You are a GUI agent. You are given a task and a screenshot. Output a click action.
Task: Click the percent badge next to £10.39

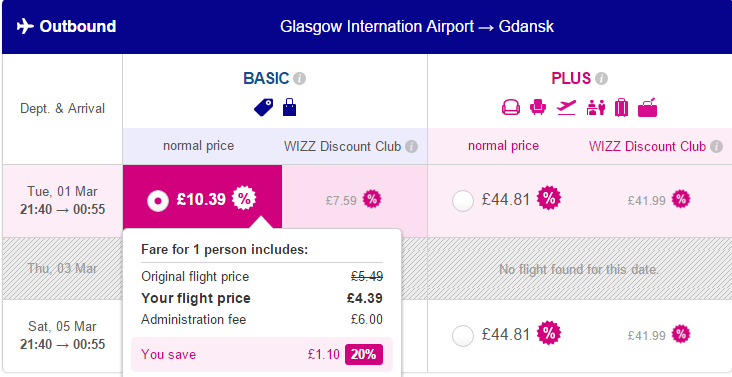tap(244, 198)
